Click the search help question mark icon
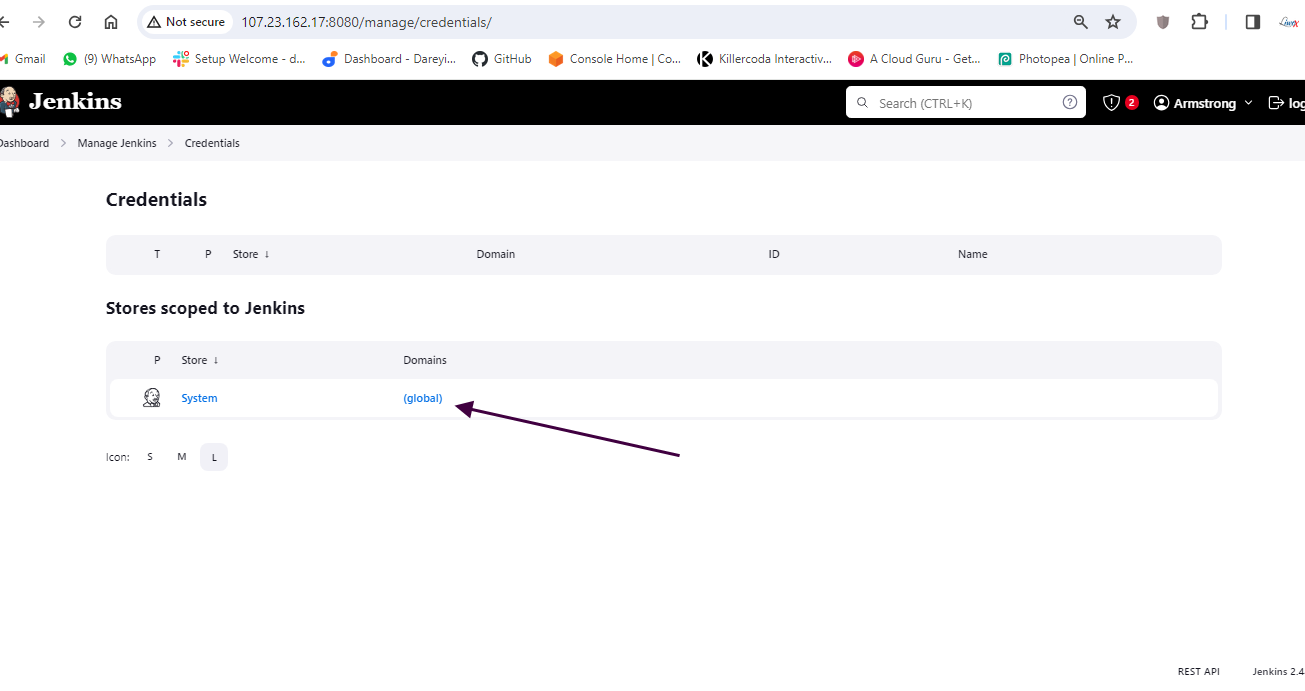Image resolution: width=1305 pixels, height=691 pixels. [x=1069, y=102]
